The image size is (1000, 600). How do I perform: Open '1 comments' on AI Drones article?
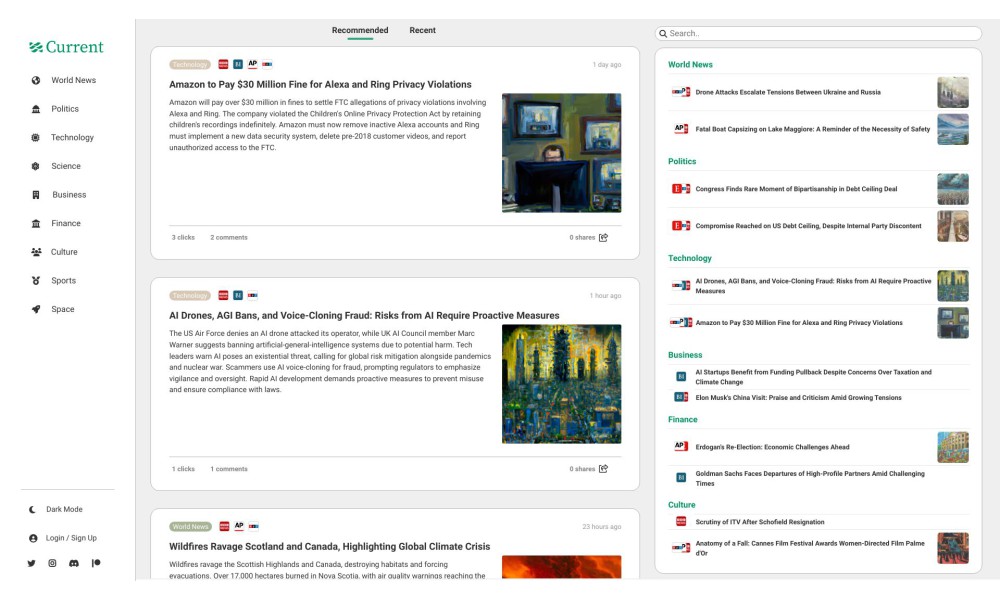click(x=229, y=469)
